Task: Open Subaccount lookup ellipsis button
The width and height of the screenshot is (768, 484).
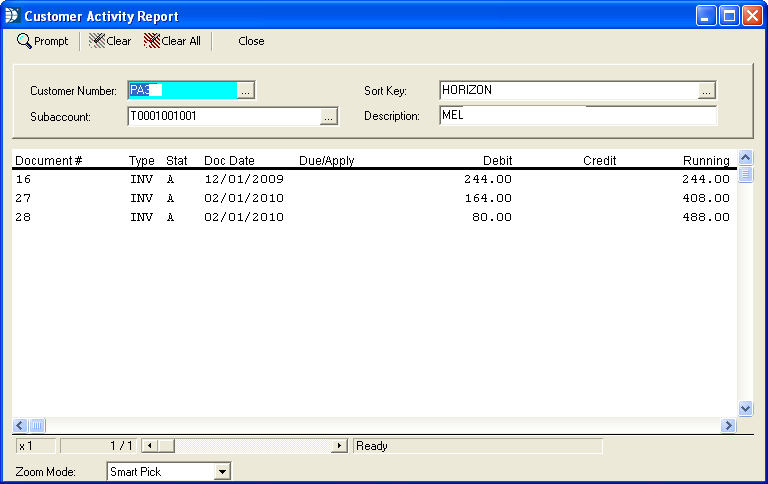Action: tap(329, 117)
